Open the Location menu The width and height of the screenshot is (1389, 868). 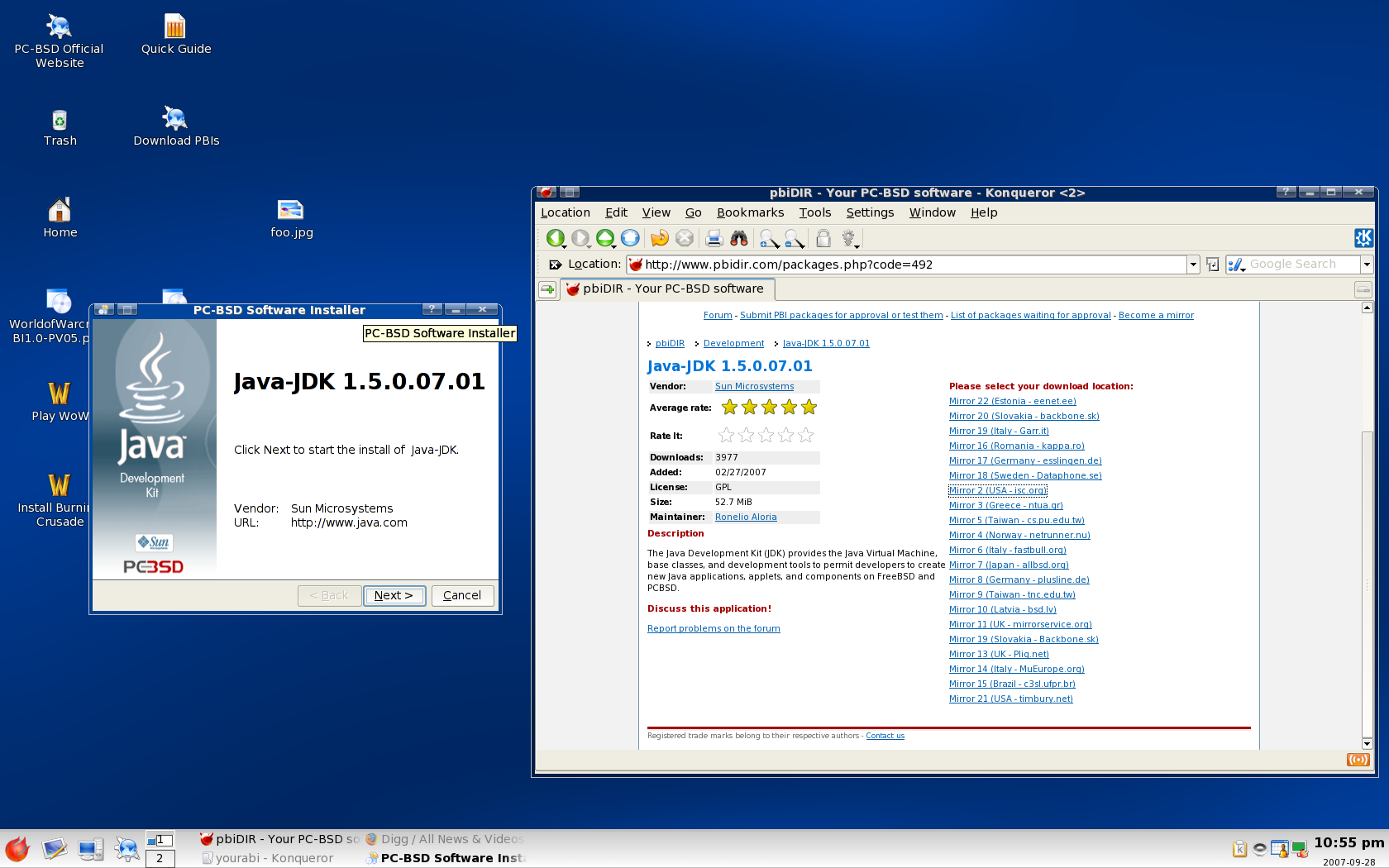566,212
